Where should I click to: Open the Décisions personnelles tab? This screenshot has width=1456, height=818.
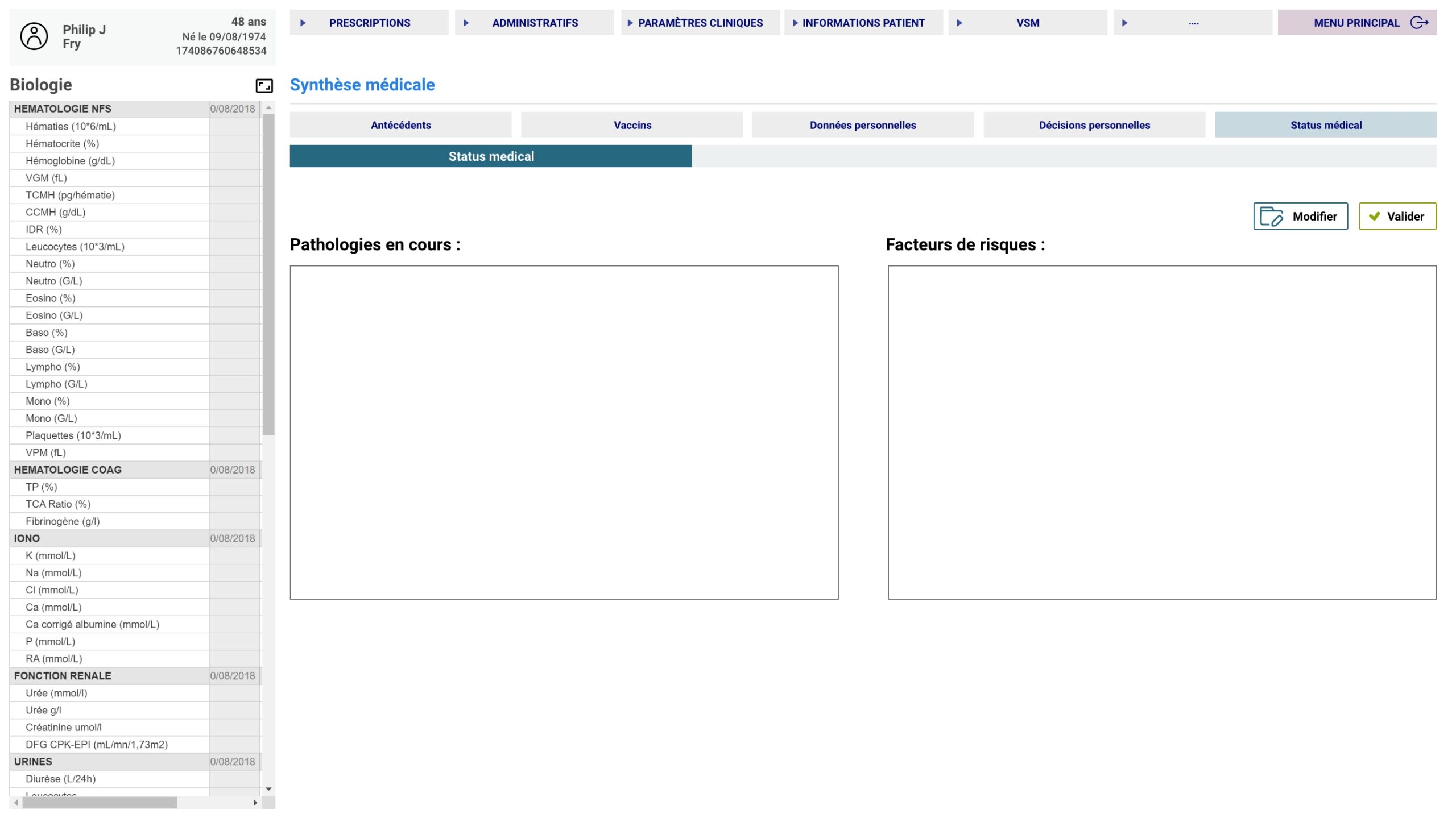click(x=1094, y=125)
